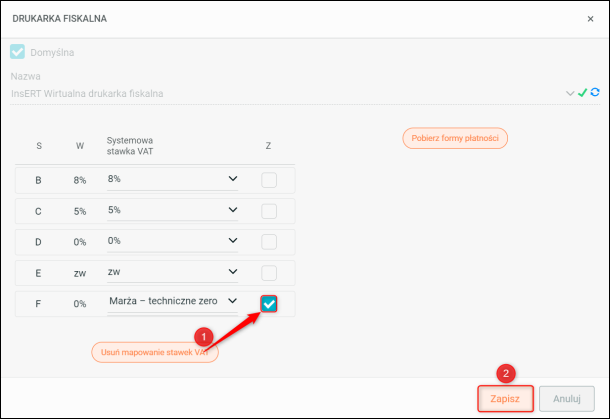The image size is (610, 419).
Task: Enable Z checkbox for row B
Action: pos(268,180)
